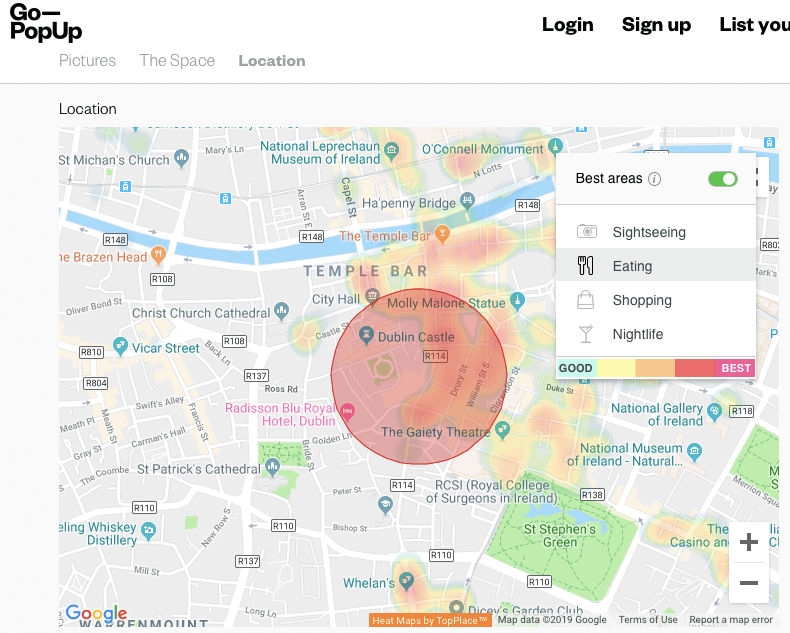Choose the Shopping heat map option
The image size is (790, 633).
tap(655, 299)
